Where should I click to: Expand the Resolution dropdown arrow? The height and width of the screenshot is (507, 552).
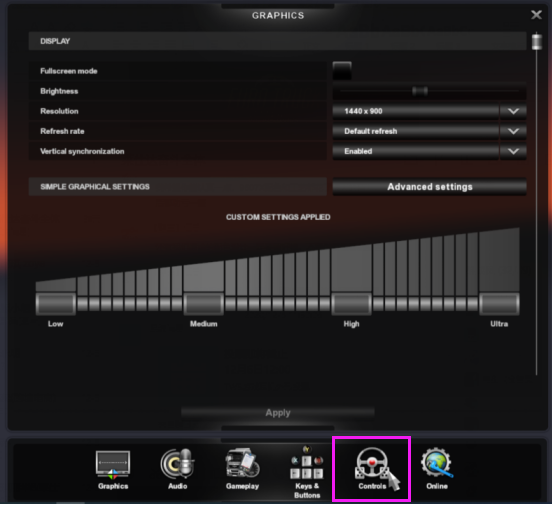tap(513, 111)
